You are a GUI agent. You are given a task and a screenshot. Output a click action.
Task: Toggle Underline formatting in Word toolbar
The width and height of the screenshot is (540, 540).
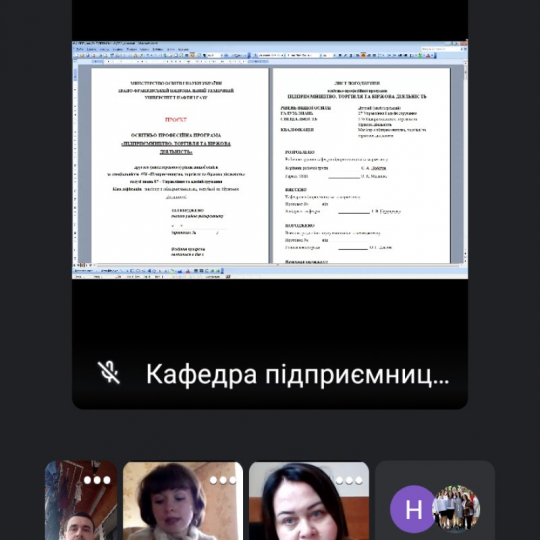click(351, 55)
